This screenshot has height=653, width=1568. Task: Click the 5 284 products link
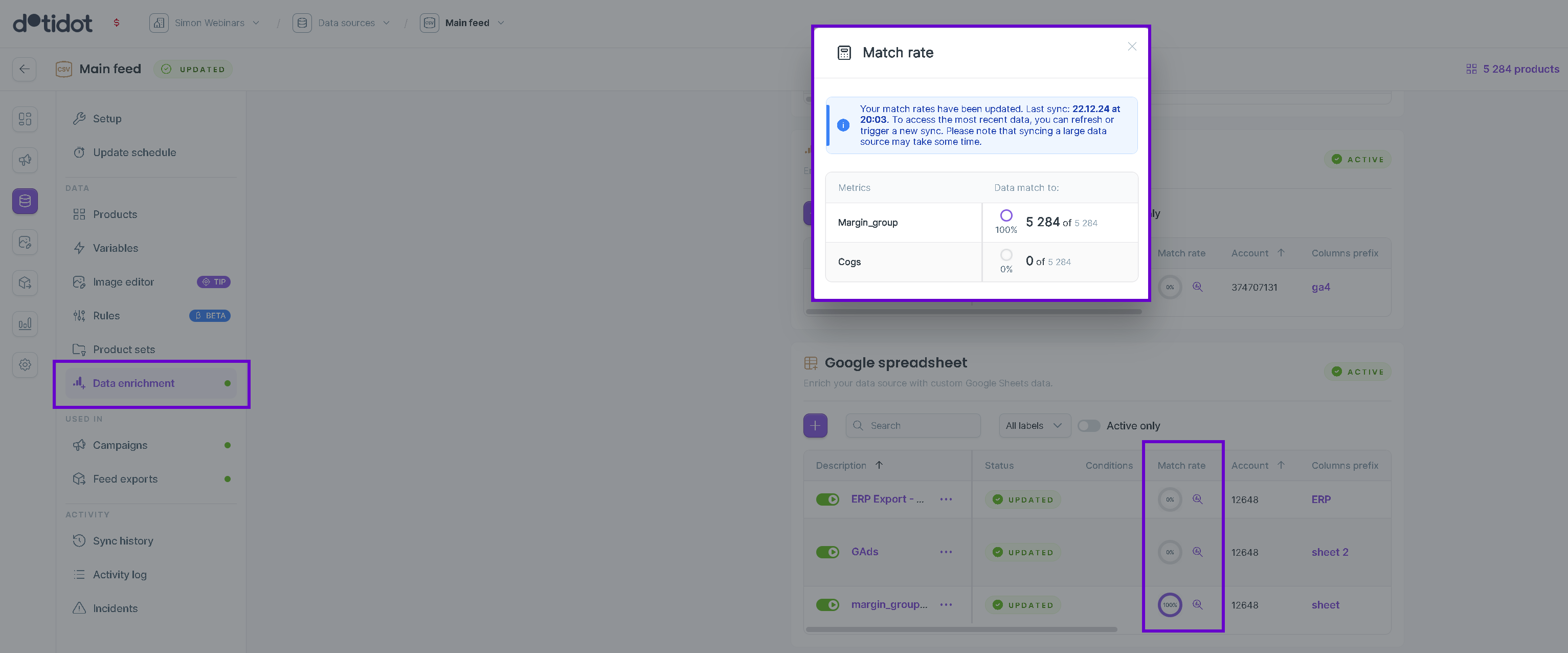[x=1520, y=69]
